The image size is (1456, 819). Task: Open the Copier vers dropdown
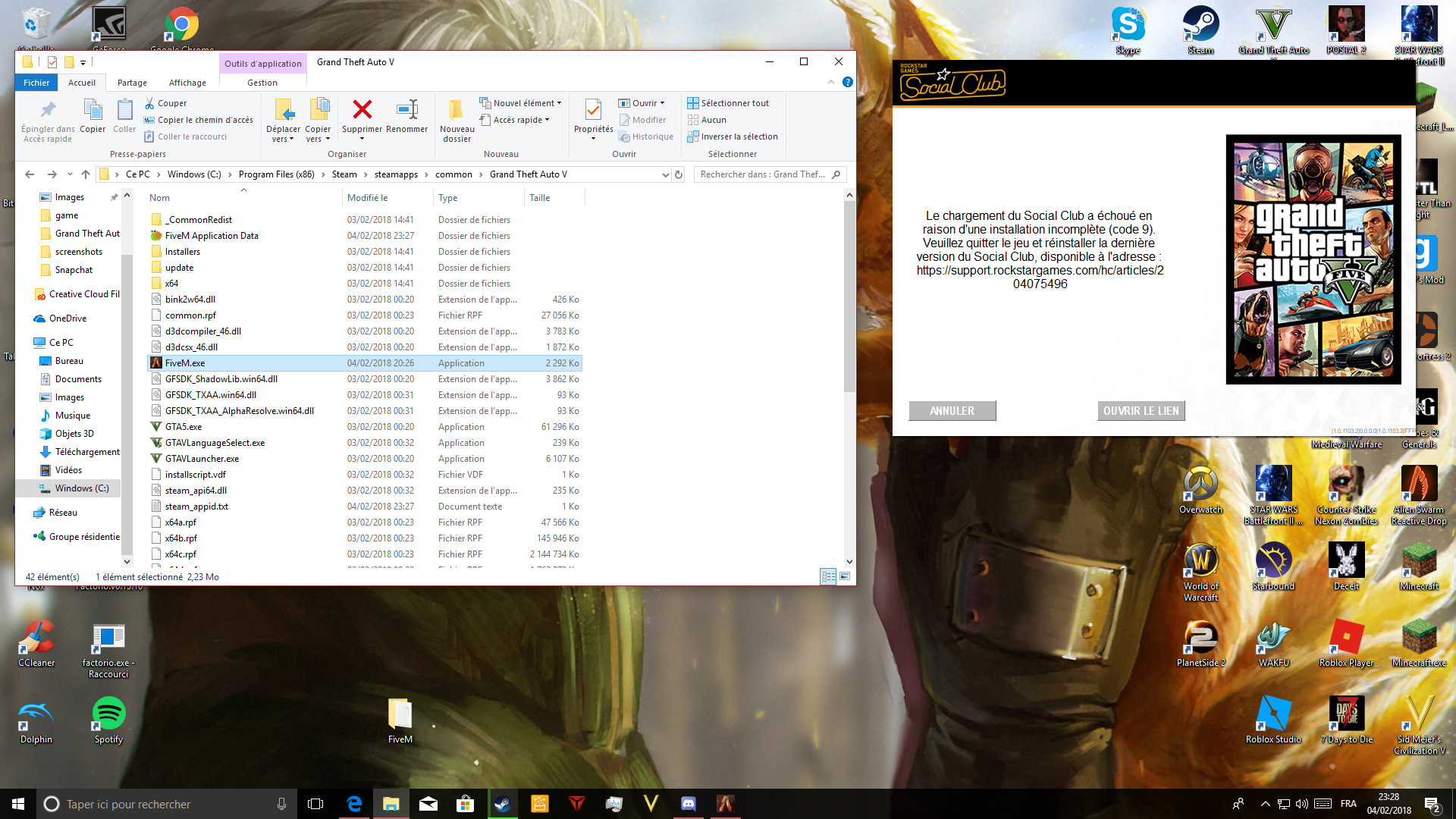318,121
